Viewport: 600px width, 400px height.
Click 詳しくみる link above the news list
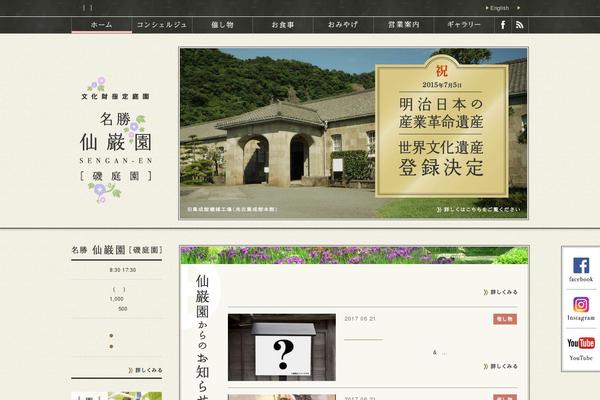click(x=501, y=292)
